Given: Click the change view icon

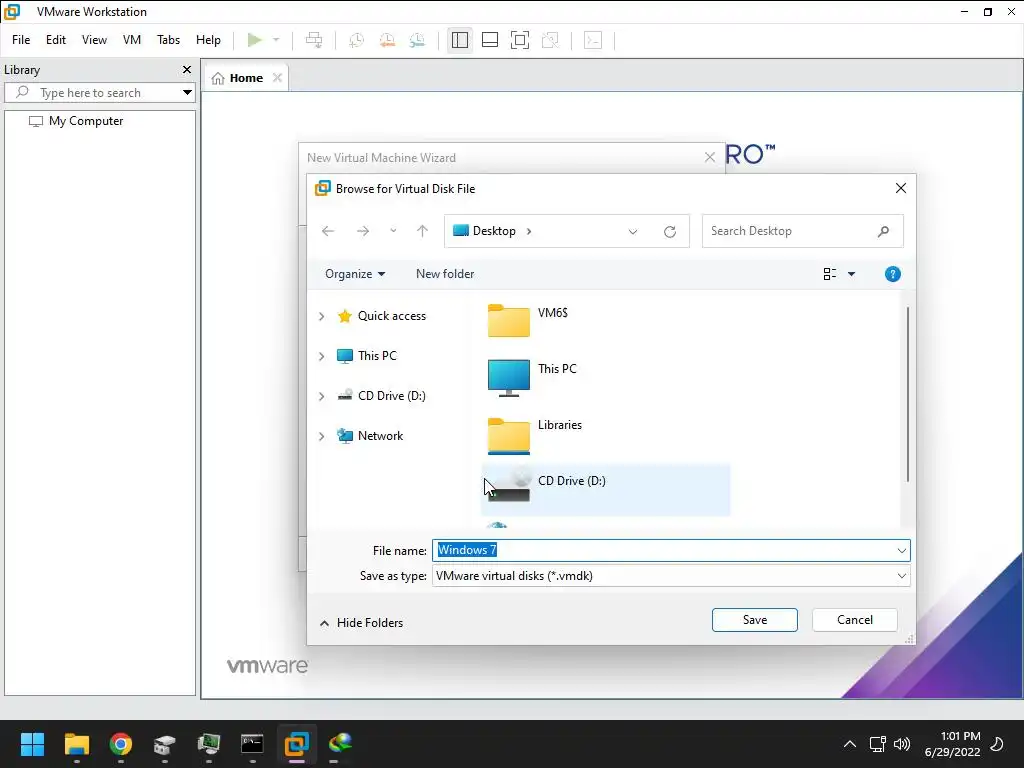Looking at the screenshot, I should pos(829,274).
